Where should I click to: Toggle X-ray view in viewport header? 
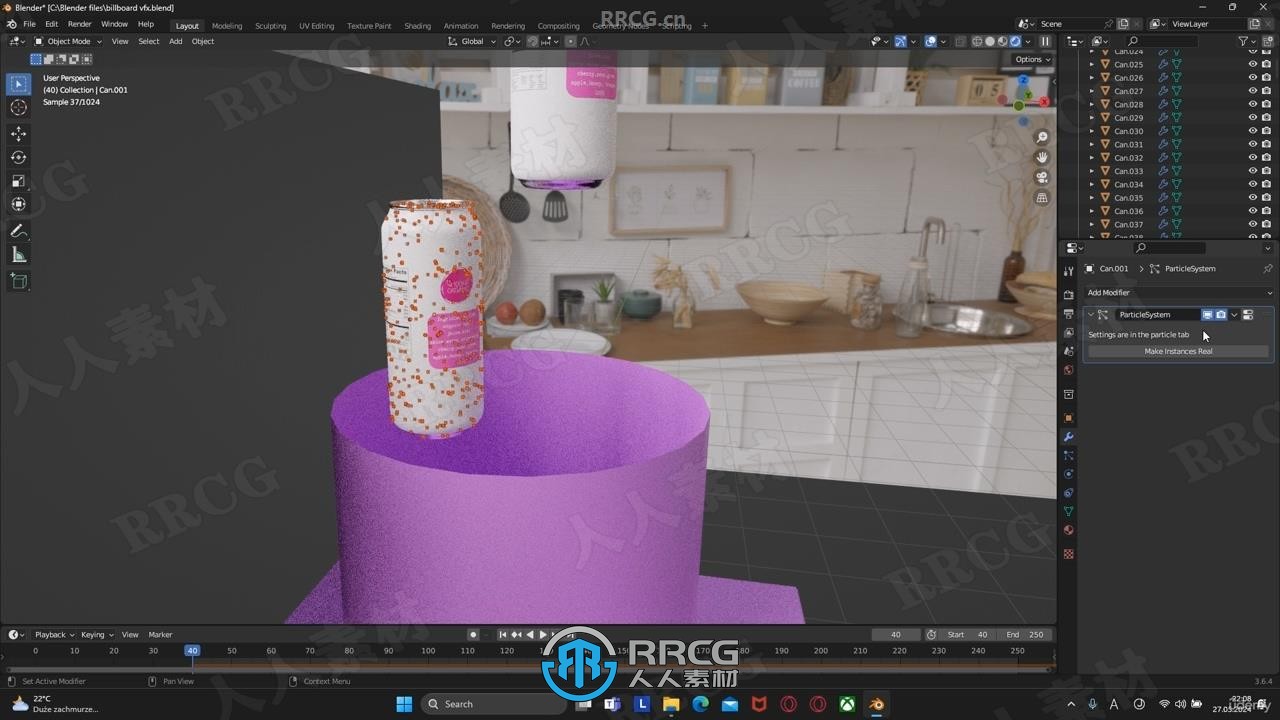[x=962, y=41]
